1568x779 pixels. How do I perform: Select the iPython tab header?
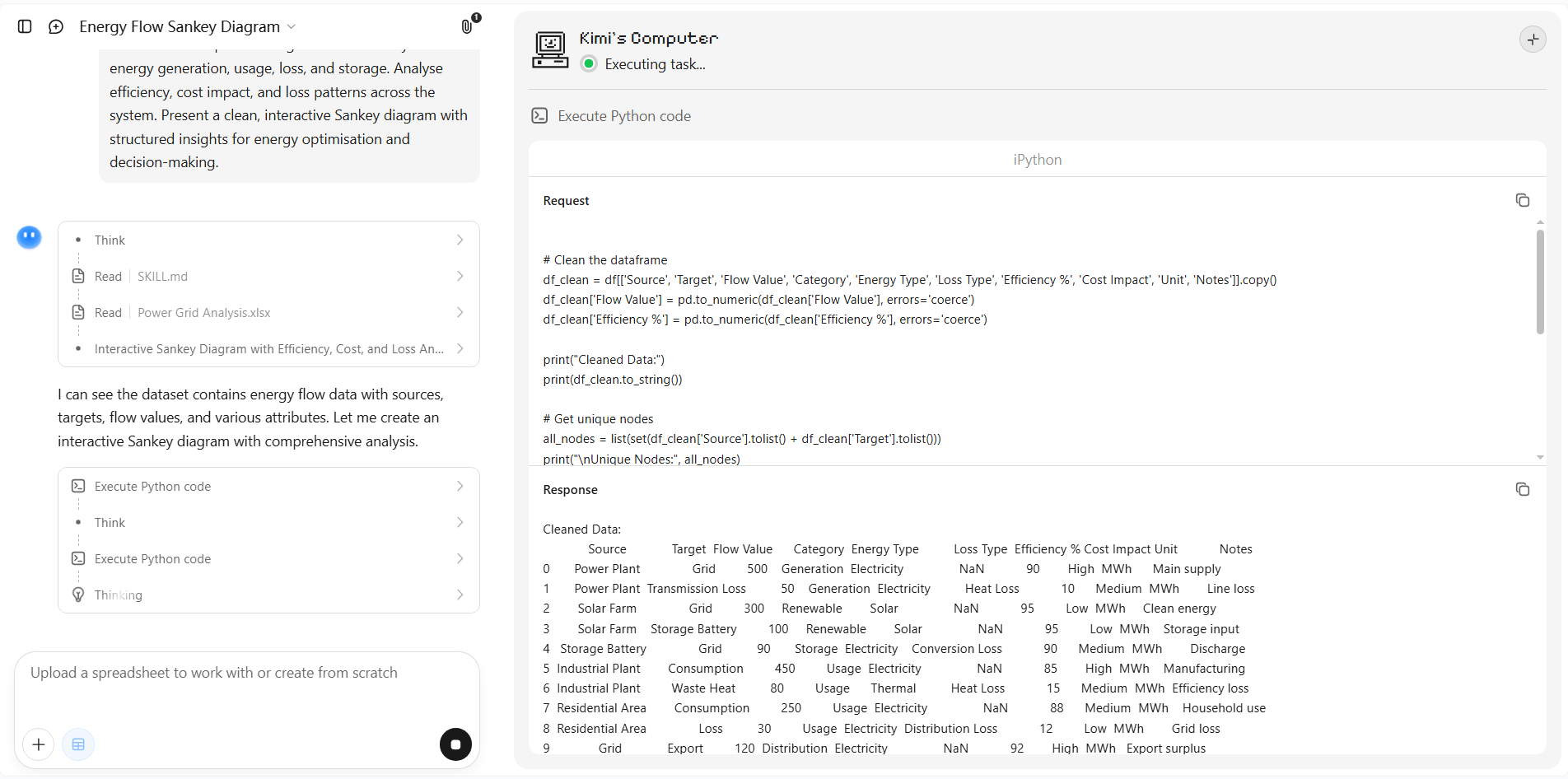pyautogui.click(x=1037, y=159)
